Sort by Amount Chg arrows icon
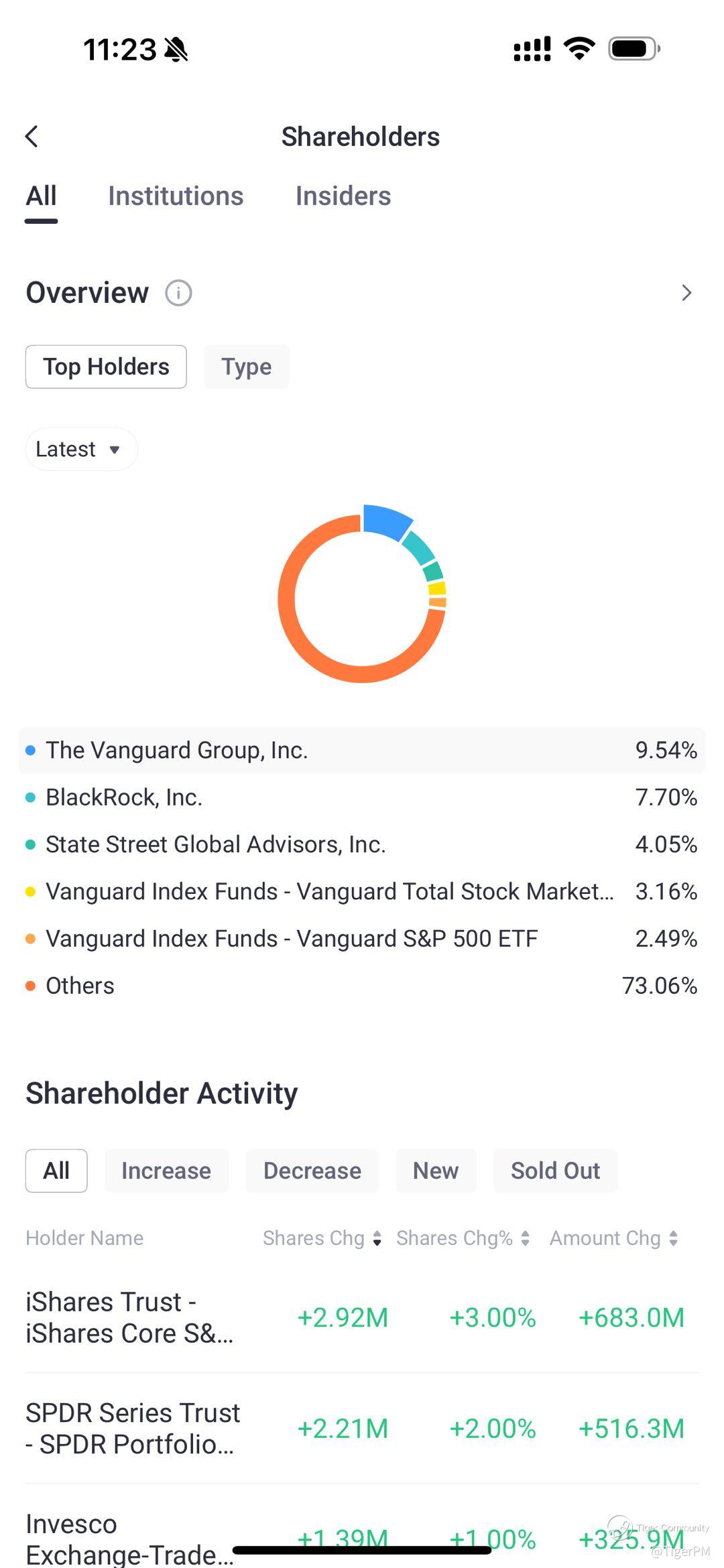 tap(674, 1238)
